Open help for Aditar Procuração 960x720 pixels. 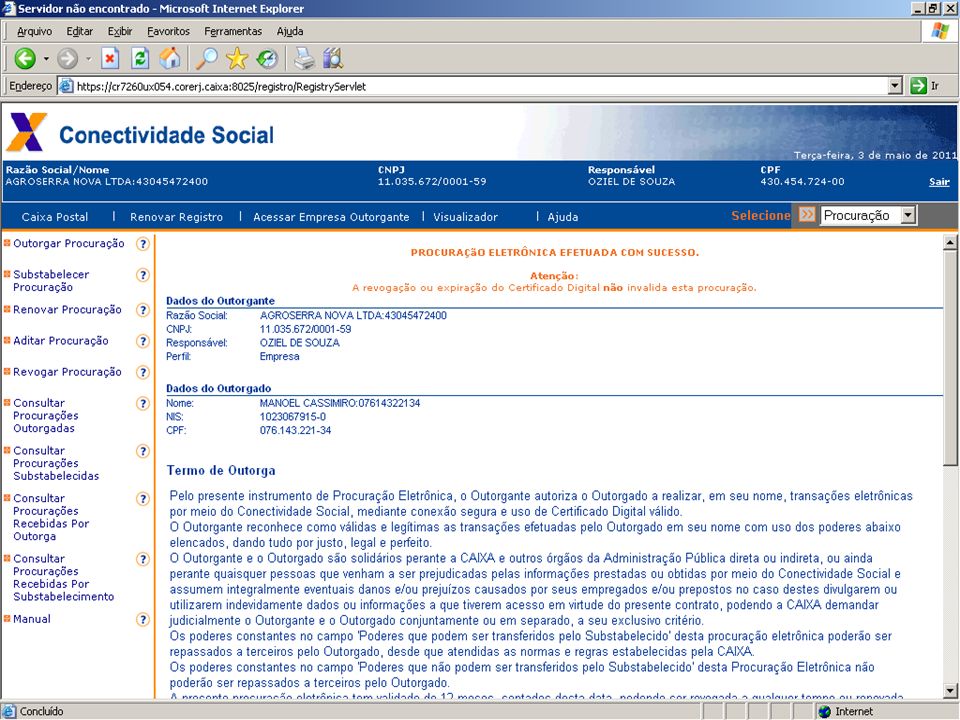tap(143, 341)
